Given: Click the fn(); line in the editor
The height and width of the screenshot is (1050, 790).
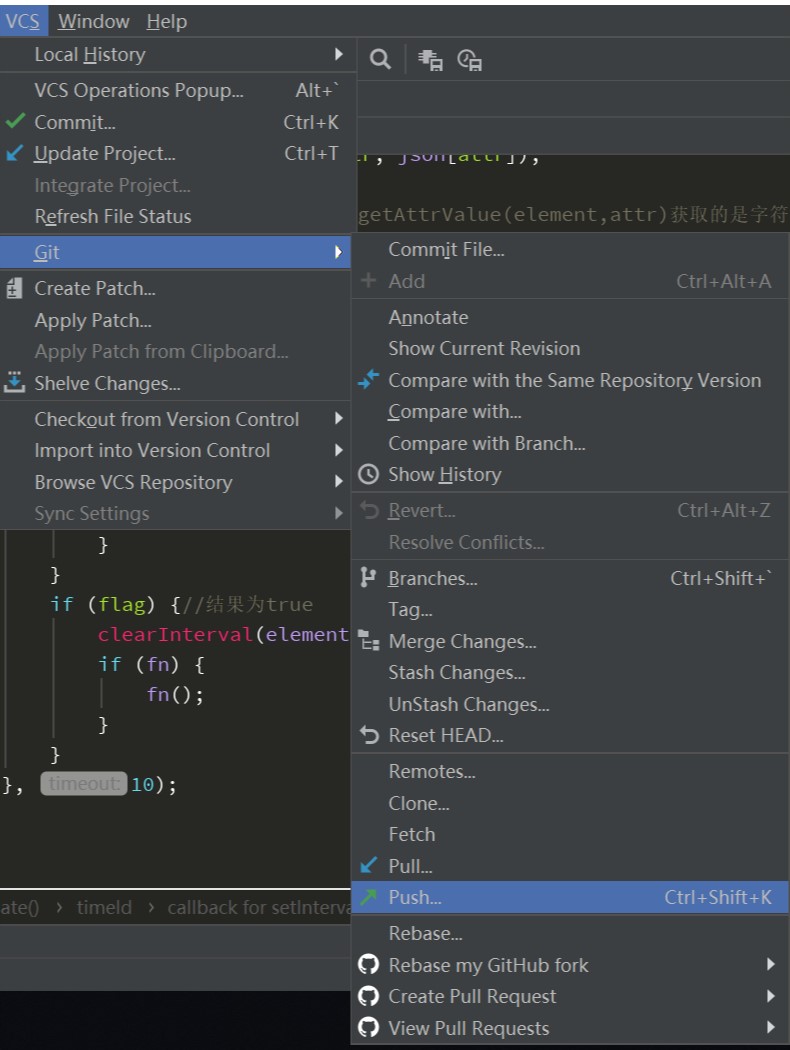Looking at the screenshot, I should pyautogui.click(x=175, y=694).
